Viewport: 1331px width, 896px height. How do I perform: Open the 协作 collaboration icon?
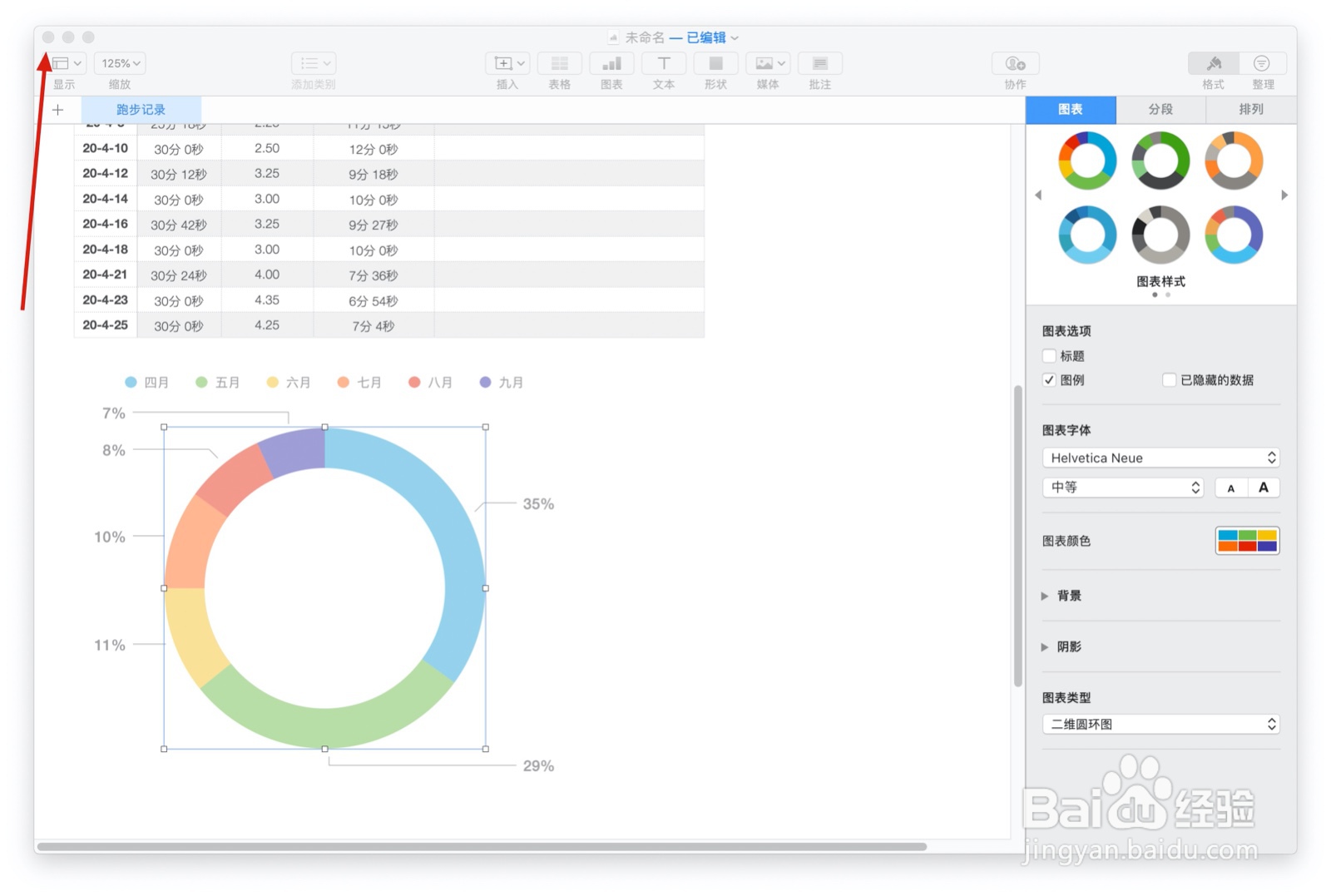(x=1014, y=62)
